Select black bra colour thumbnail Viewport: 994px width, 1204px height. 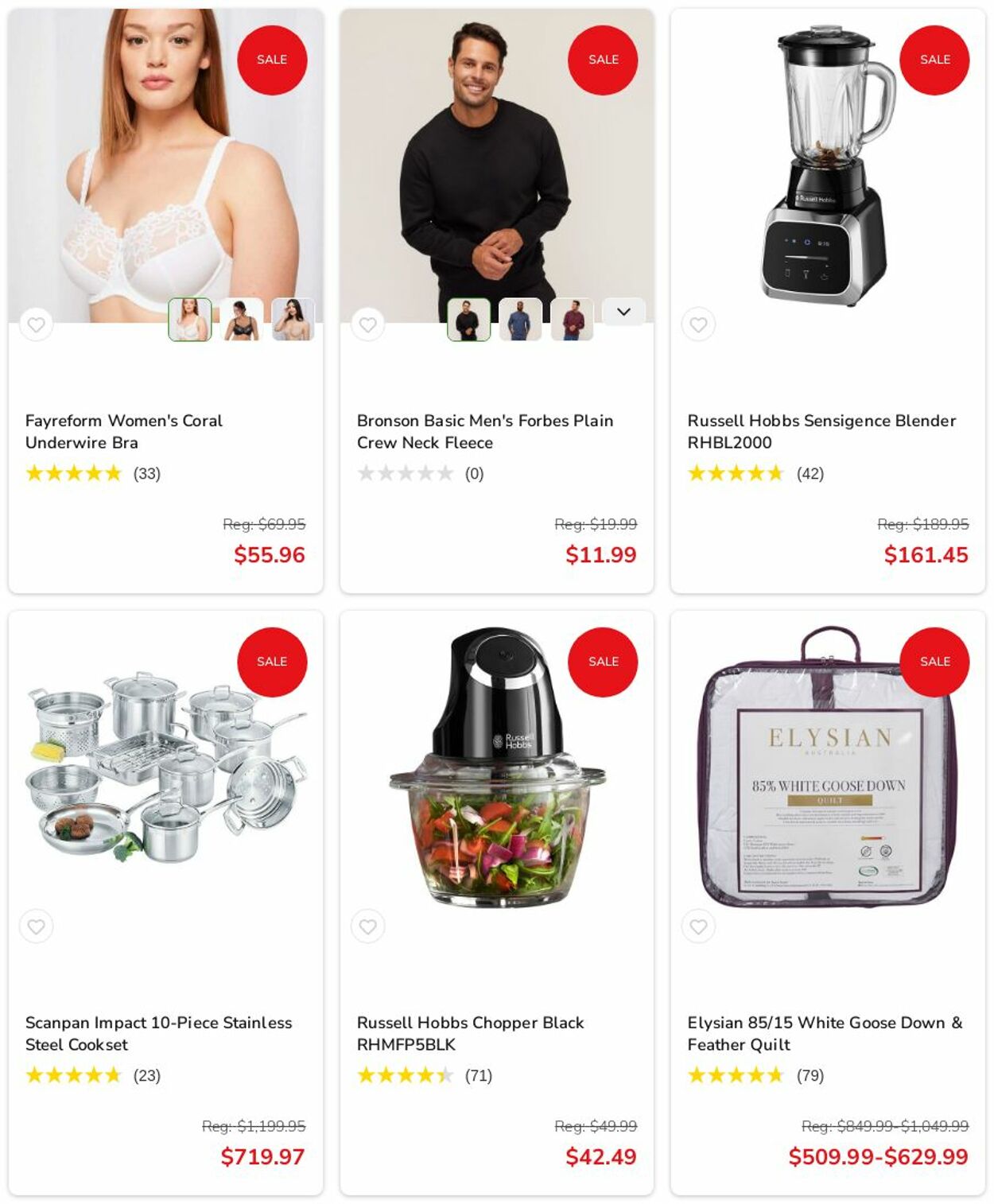[x=241, y=320]
